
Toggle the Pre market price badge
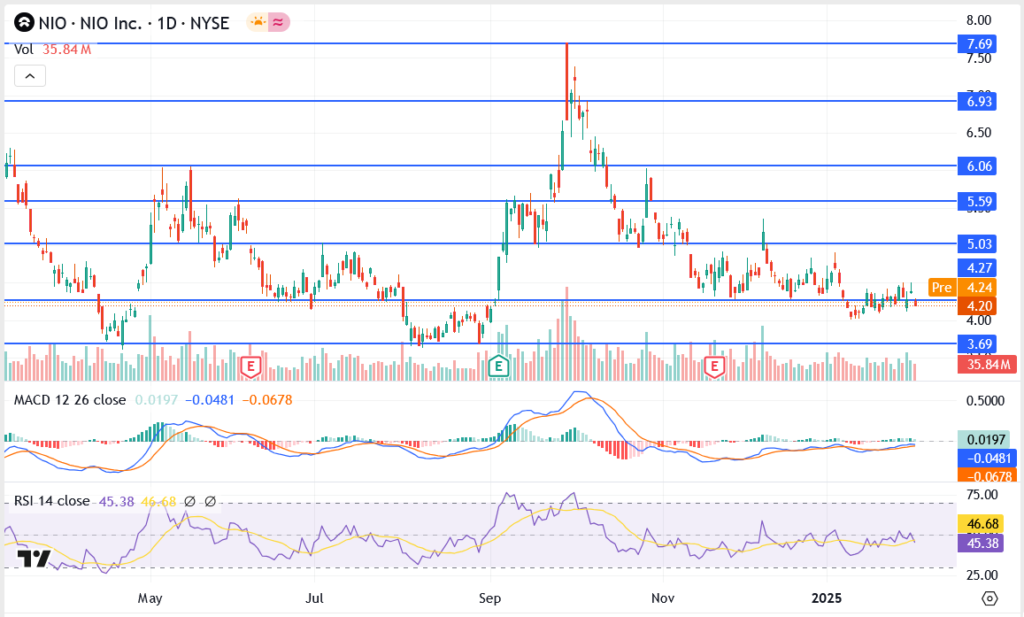[x=941, y=288]
